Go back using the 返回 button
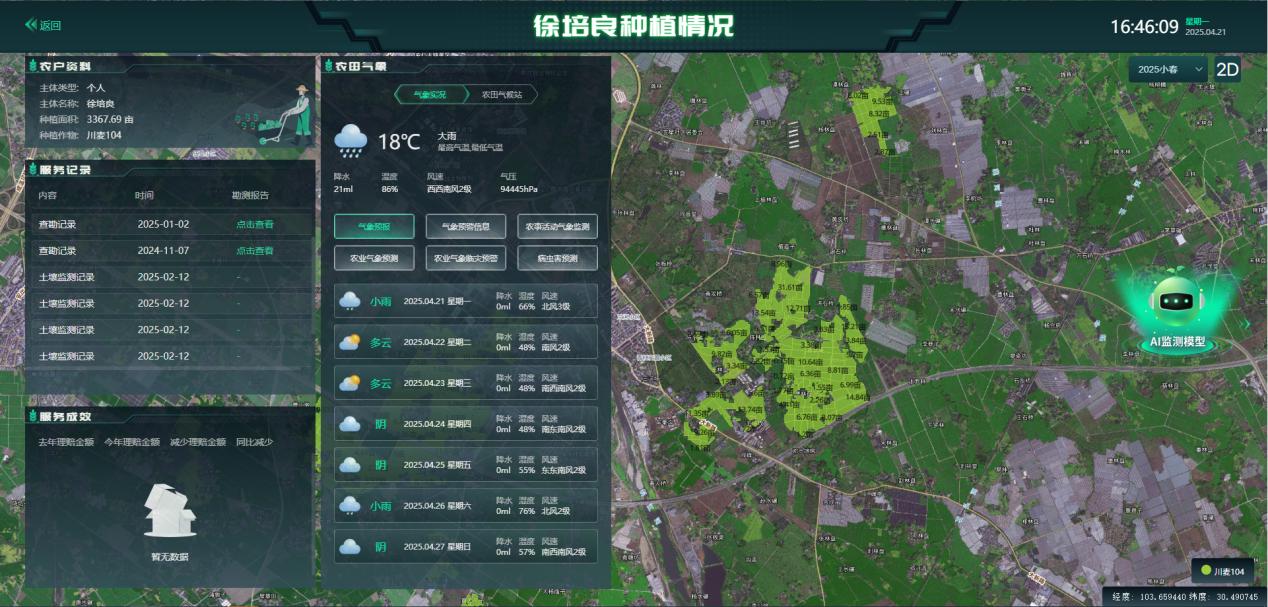This screenshot has width=1268, height=607. [x=44, y=25]
